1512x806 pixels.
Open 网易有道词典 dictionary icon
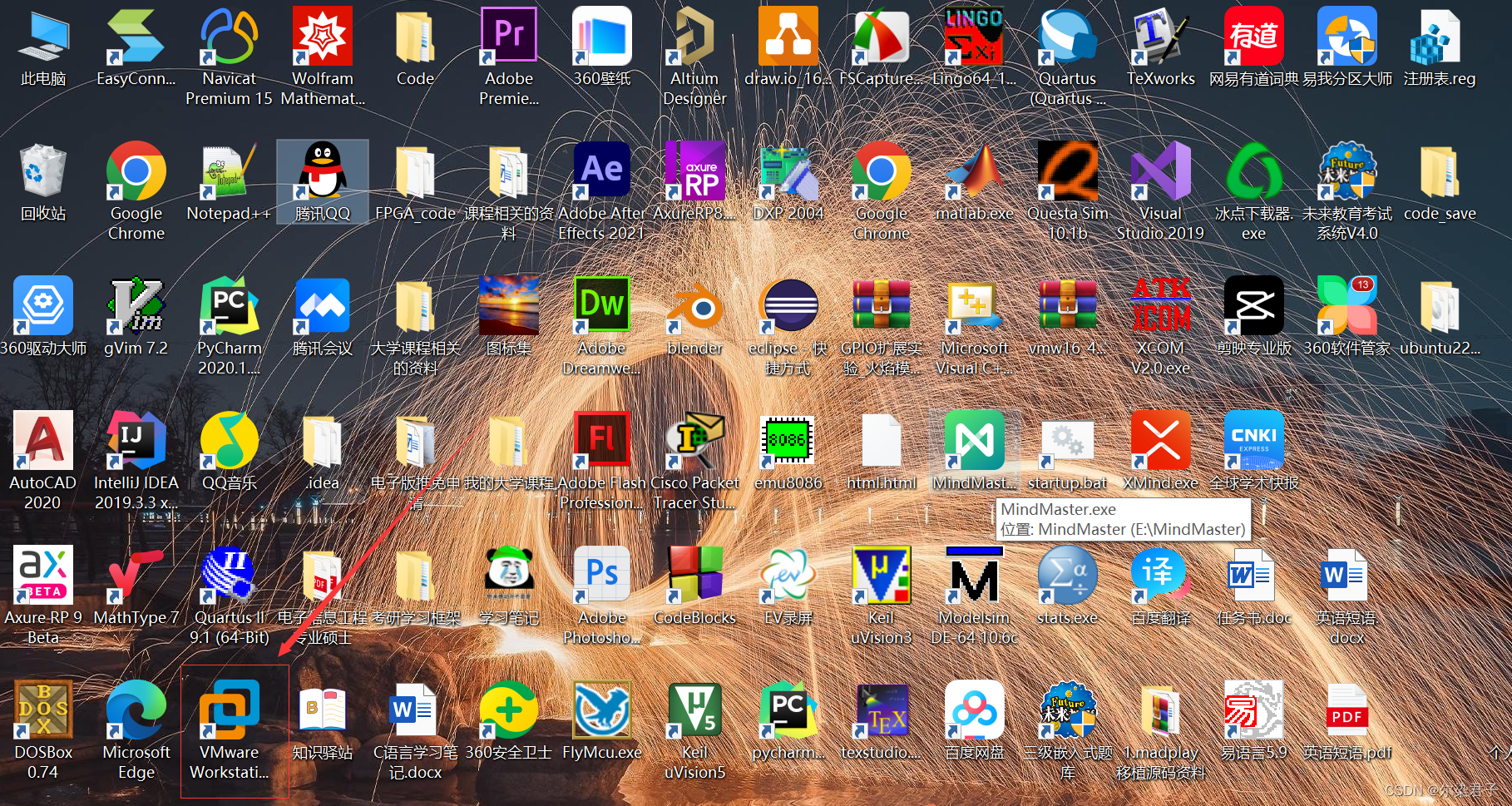tap(1254, 36)
